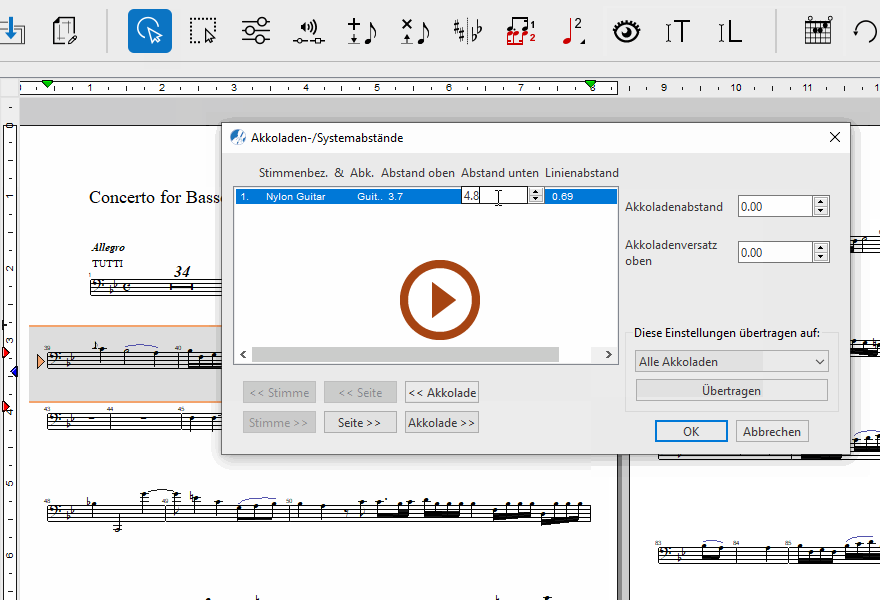
Task: Open the accidentals sharp-flat tool
Action: (x=467, y=31)
